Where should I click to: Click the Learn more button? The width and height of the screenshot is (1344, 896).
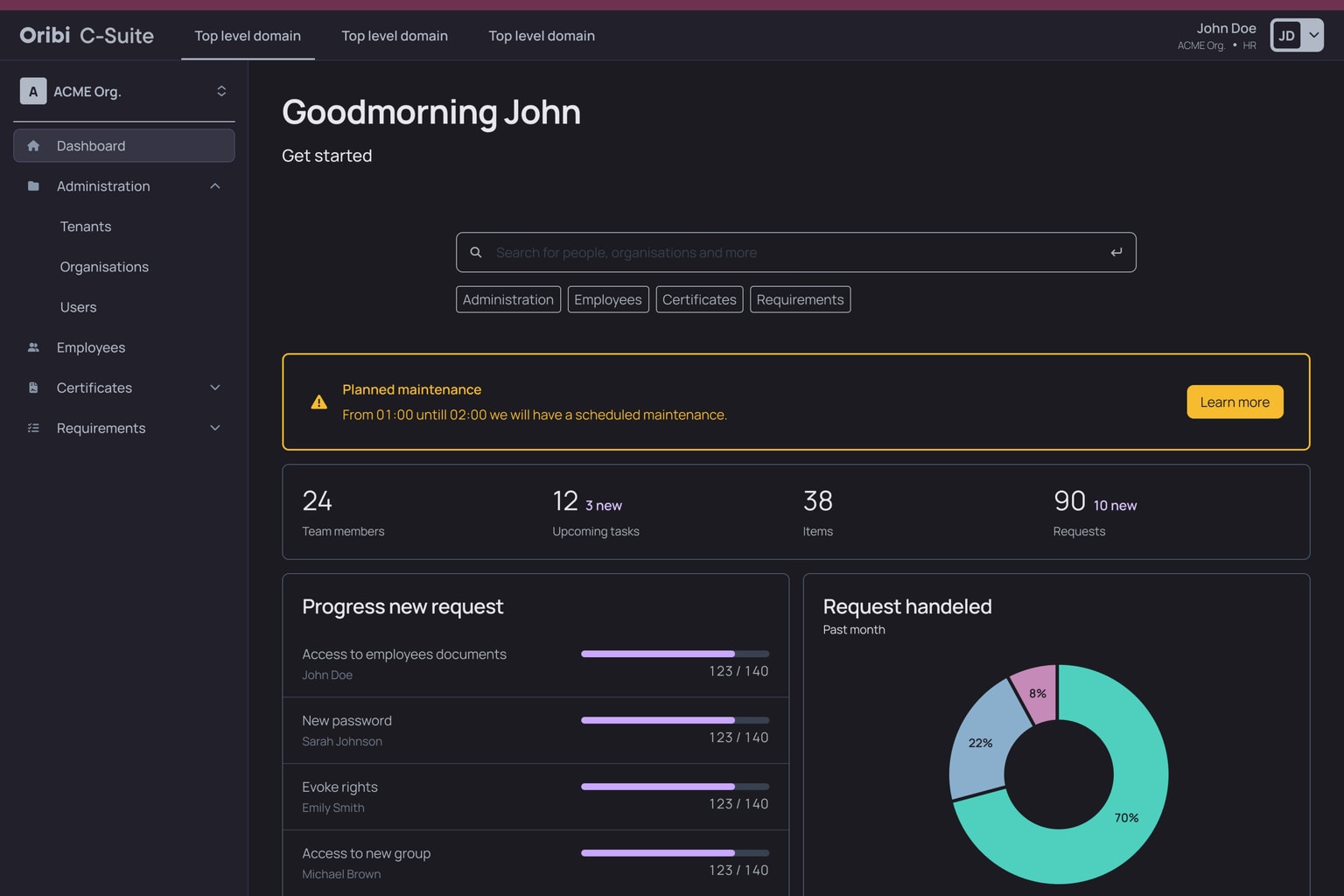coord(1234,402)
